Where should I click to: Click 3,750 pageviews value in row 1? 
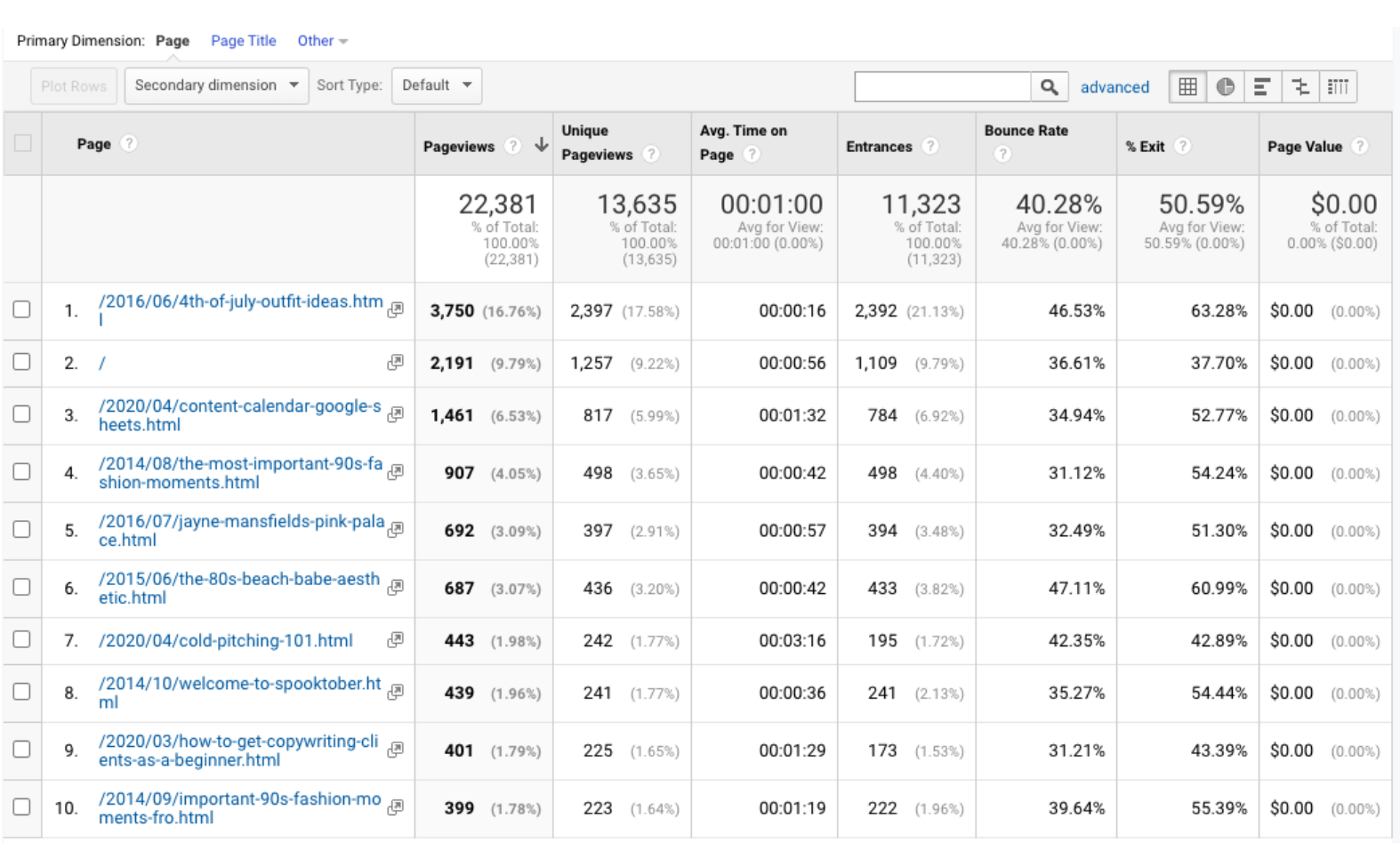452,310
